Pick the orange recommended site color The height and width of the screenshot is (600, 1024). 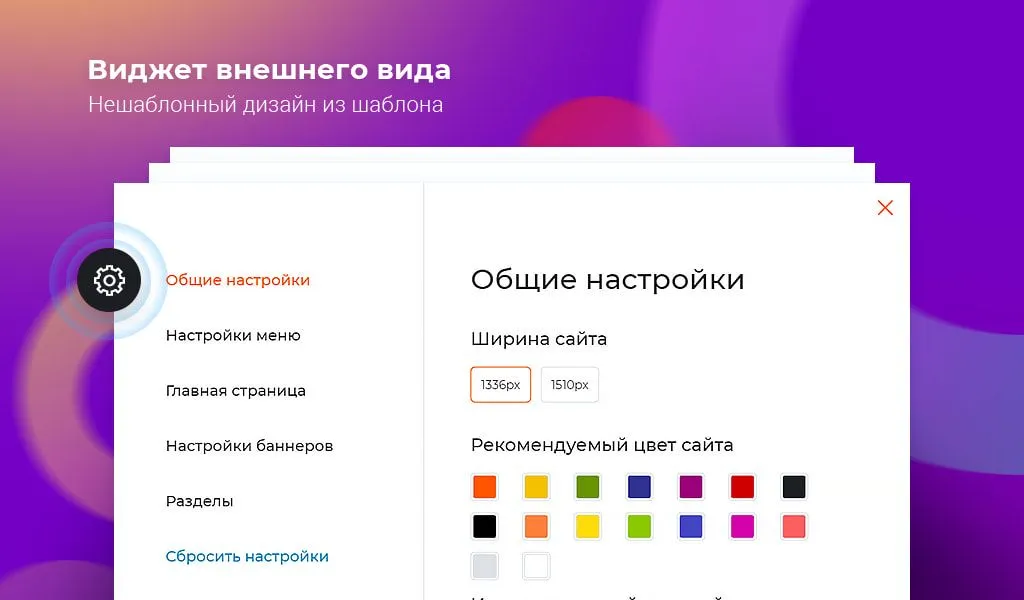pyautogui.click(x=485, y=487)
